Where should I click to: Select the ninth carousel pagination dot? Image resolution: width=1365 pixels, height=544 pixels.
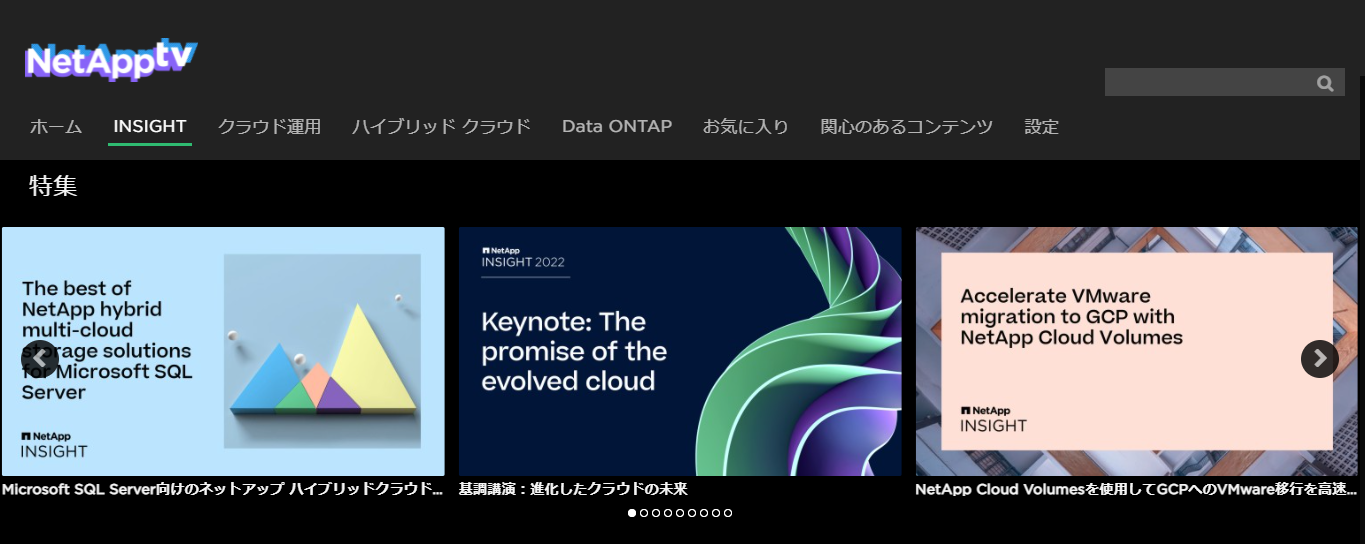click(728, 513)
